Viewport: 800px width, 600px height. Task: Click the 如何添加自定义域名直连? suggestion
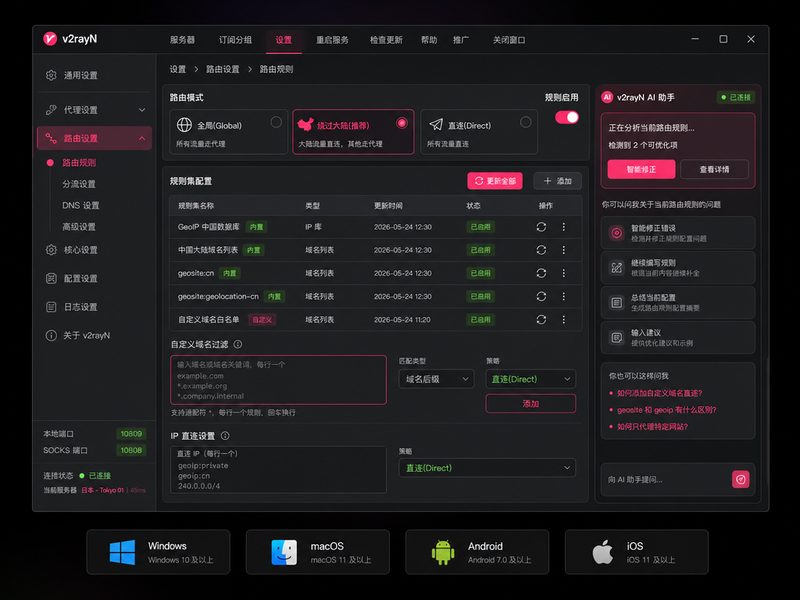click(x=660, y=393)
